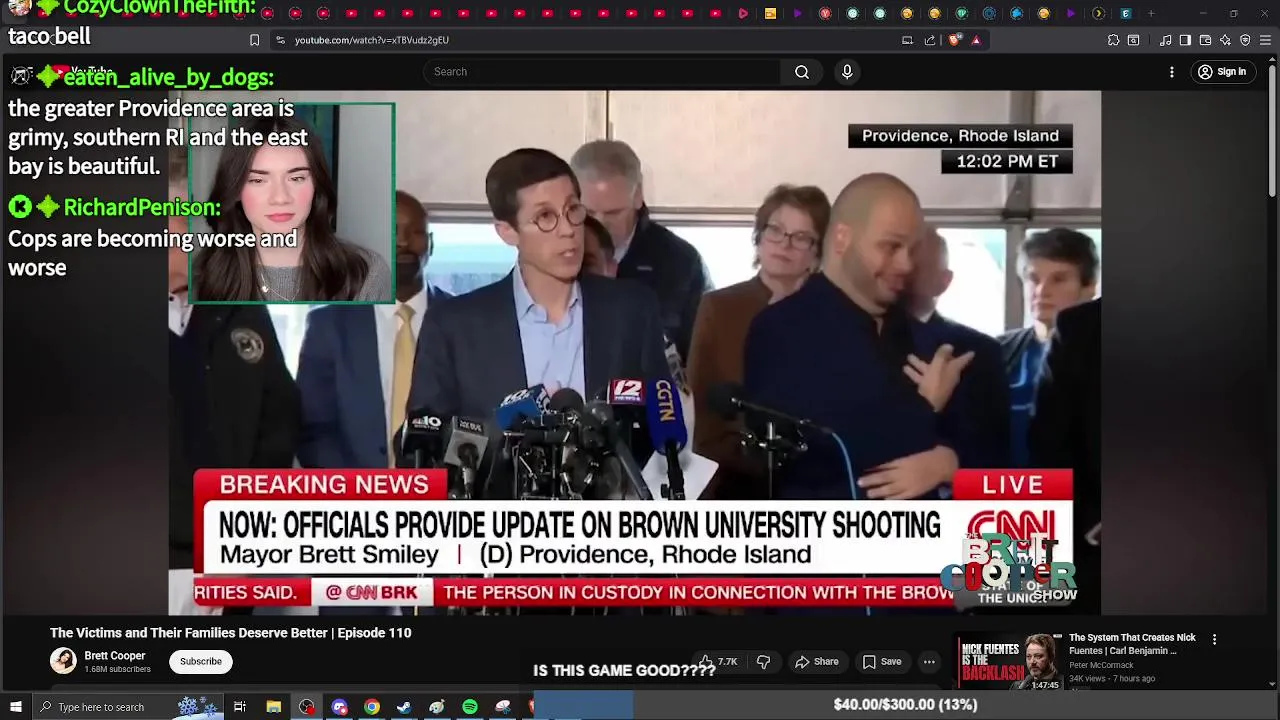Image resolution: width=1280 pixels, height=720 pixels.
Task: Open Google Chrome from the taskbar
Action: pos(372,707)
